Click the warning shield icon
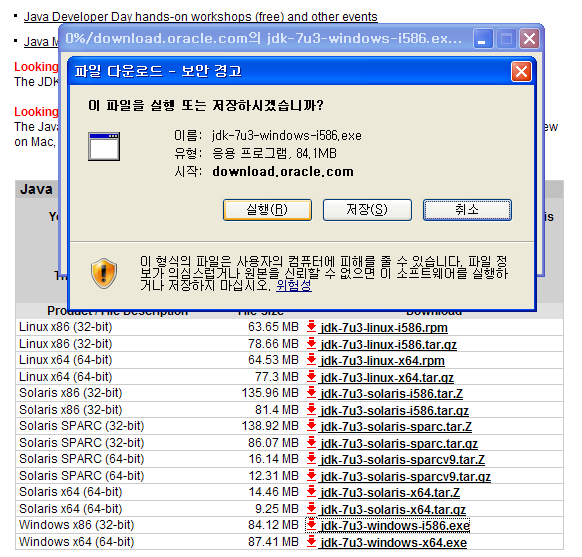Screen dimensions: 582x557 tap(104, 273)
